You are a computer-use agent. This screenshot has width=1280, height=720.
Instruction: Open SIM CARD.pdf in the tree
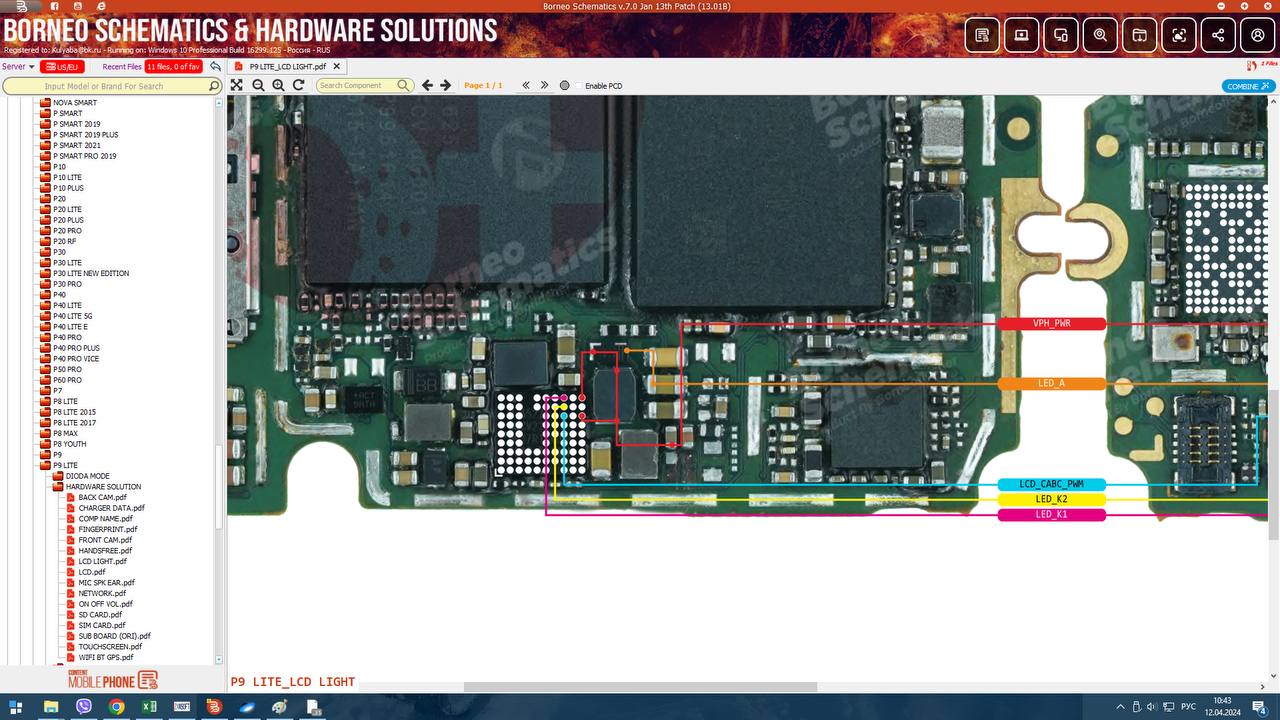pos(102,625)
